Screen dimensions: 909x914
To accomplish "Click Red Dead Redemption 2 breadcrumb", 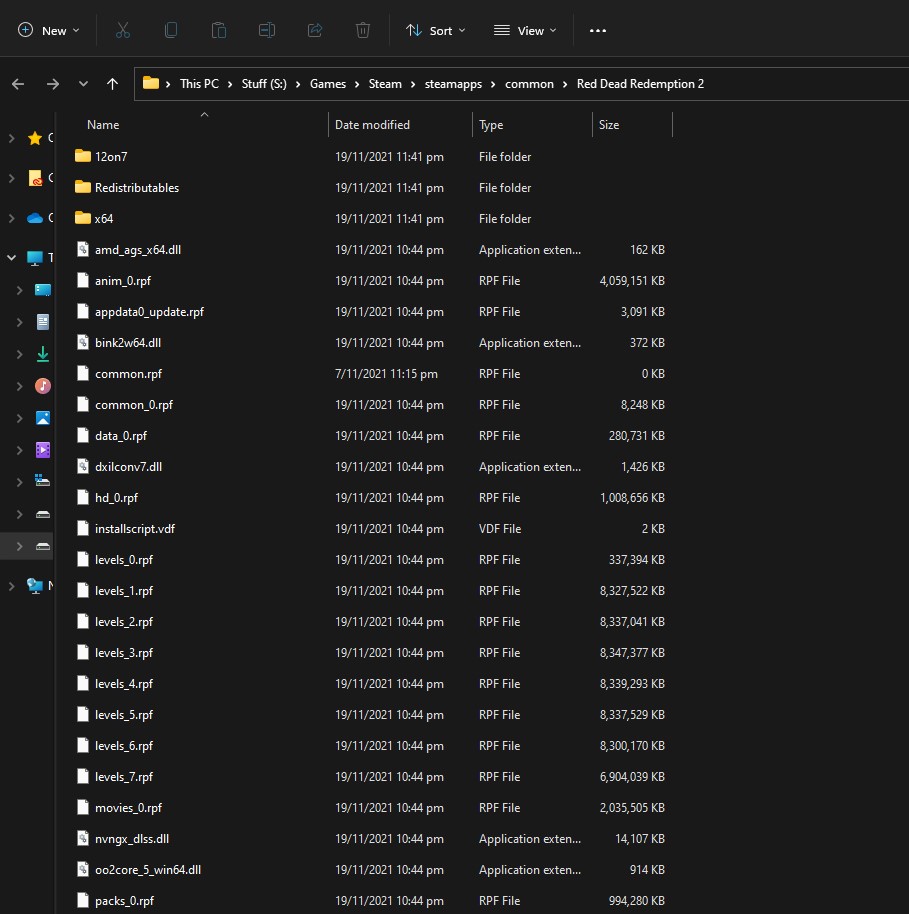I will [x=640, y=84].
